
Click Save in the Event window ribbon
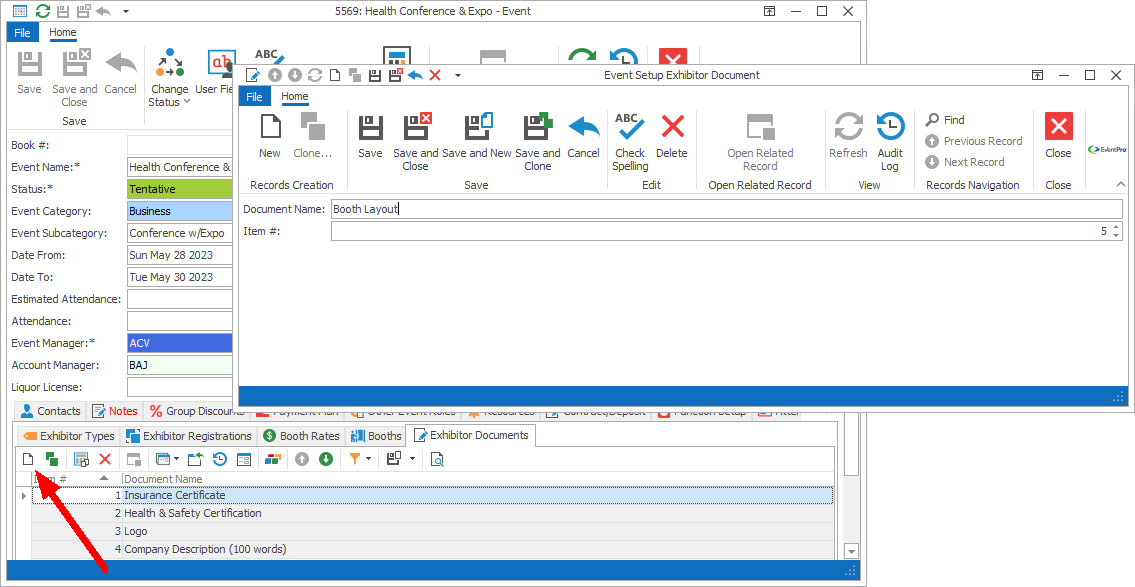pos(29,72)
